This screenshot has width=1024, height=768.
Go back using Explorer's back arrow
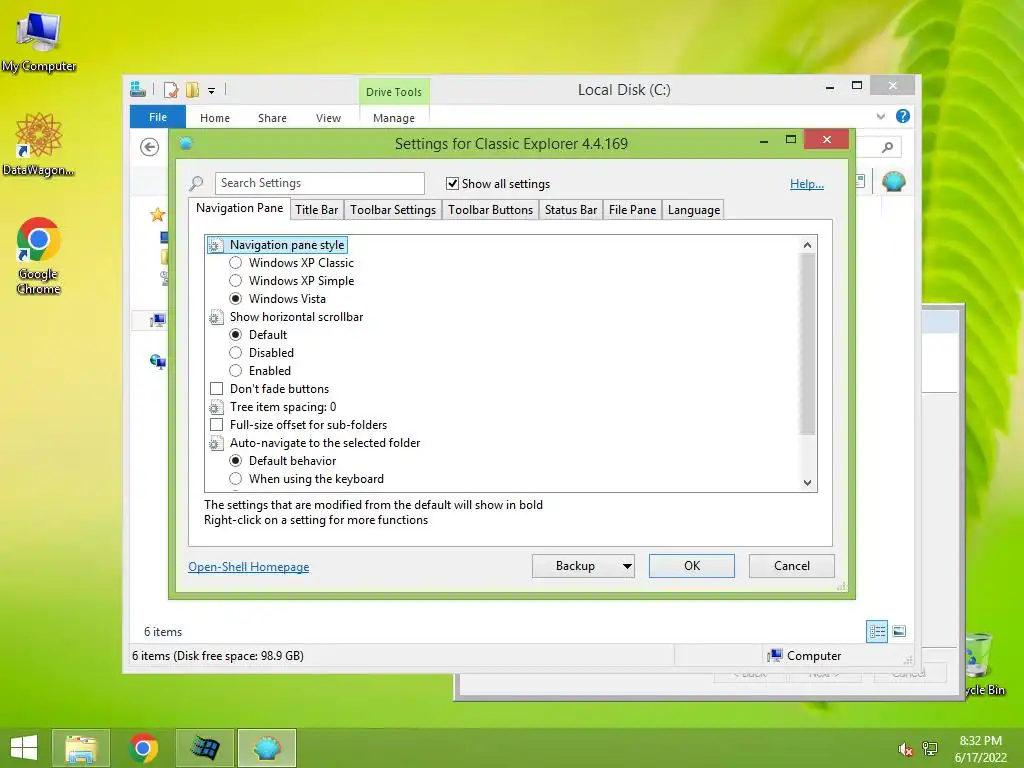[x=150, y=147]
